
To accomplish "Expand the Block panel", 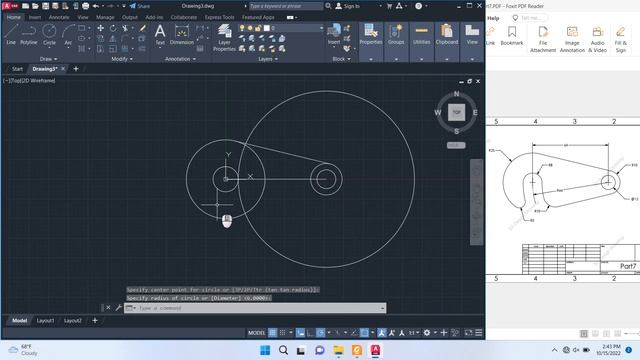I will pyautogui.click(x=341, y=59).
